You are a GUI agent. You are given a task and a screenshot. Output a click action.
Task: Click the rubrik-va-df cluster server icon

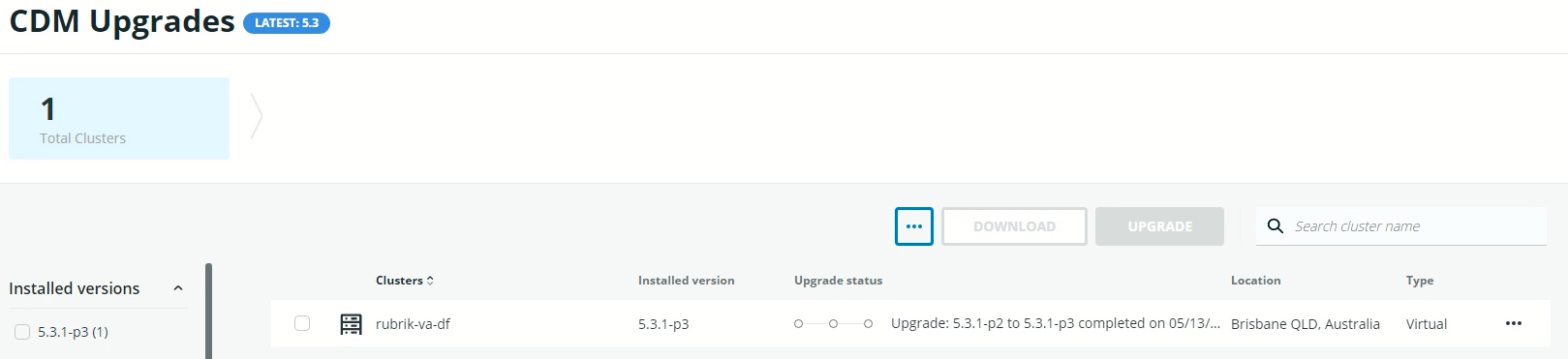click(351, 324)
